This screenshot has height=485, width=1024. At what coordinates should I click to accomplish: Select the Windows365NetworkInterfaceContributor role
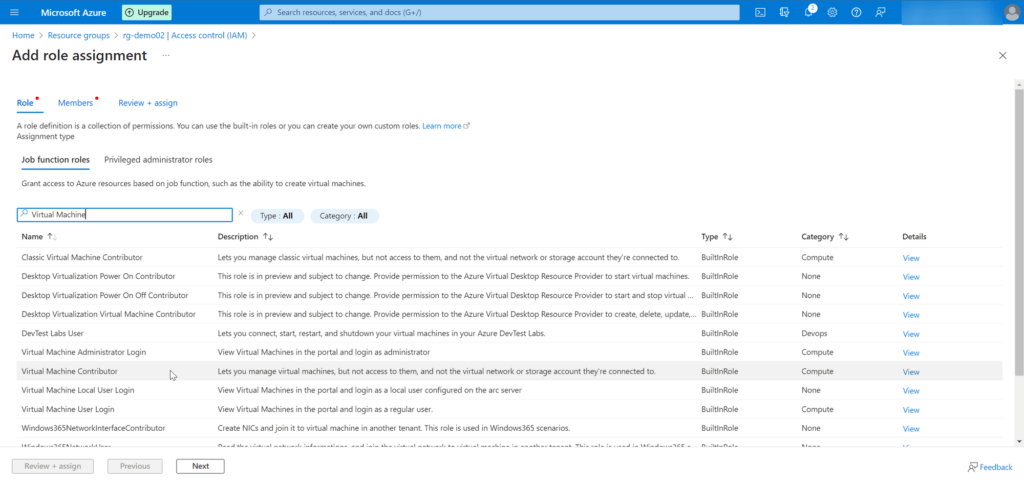point(509,428)
